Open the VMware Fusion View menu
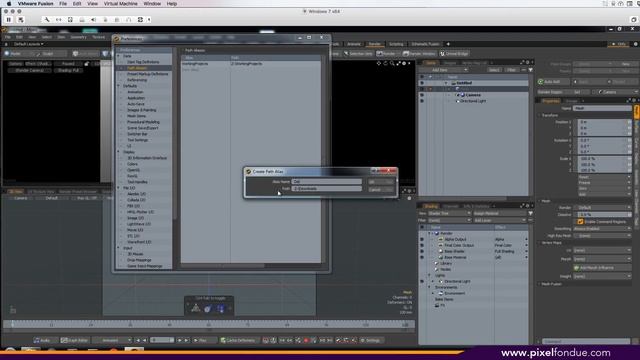Screen dimensions: 640x360 tap(92, 4)
